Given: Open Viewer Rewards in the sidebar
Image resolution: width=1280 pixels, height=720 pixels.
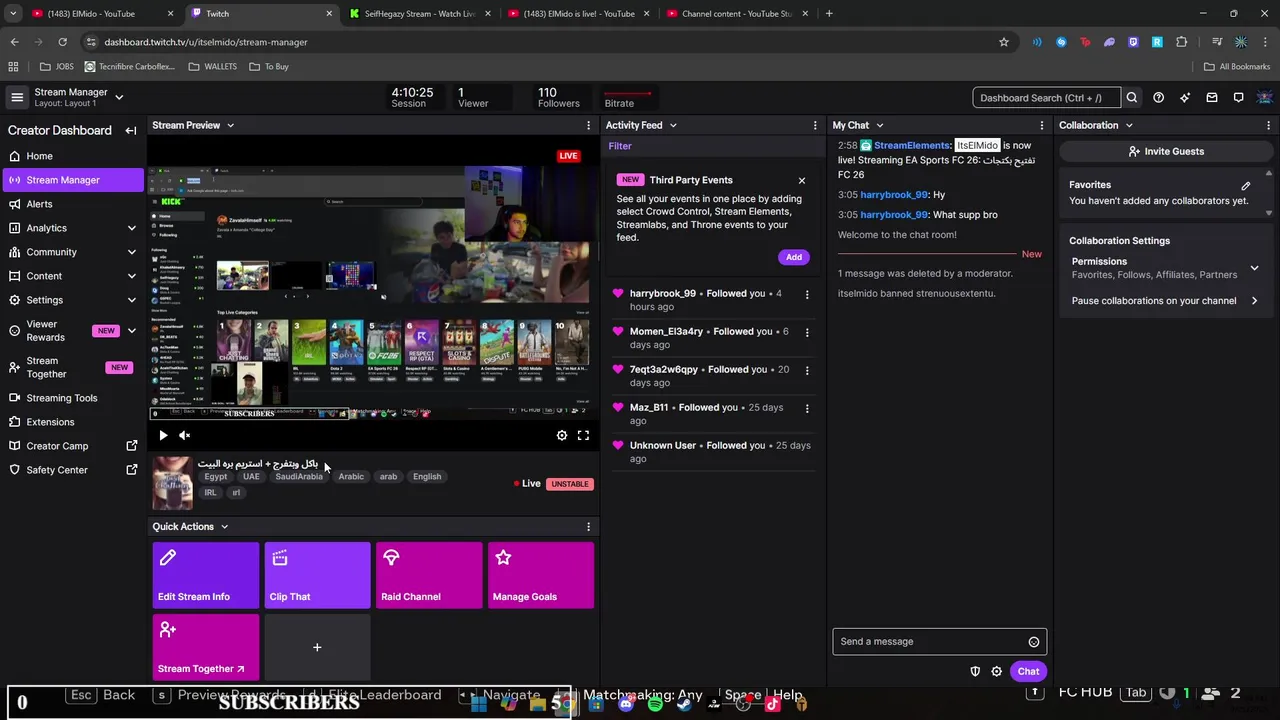Looking at the screenshot, I should pyautogui.click(x=72, y=331).
